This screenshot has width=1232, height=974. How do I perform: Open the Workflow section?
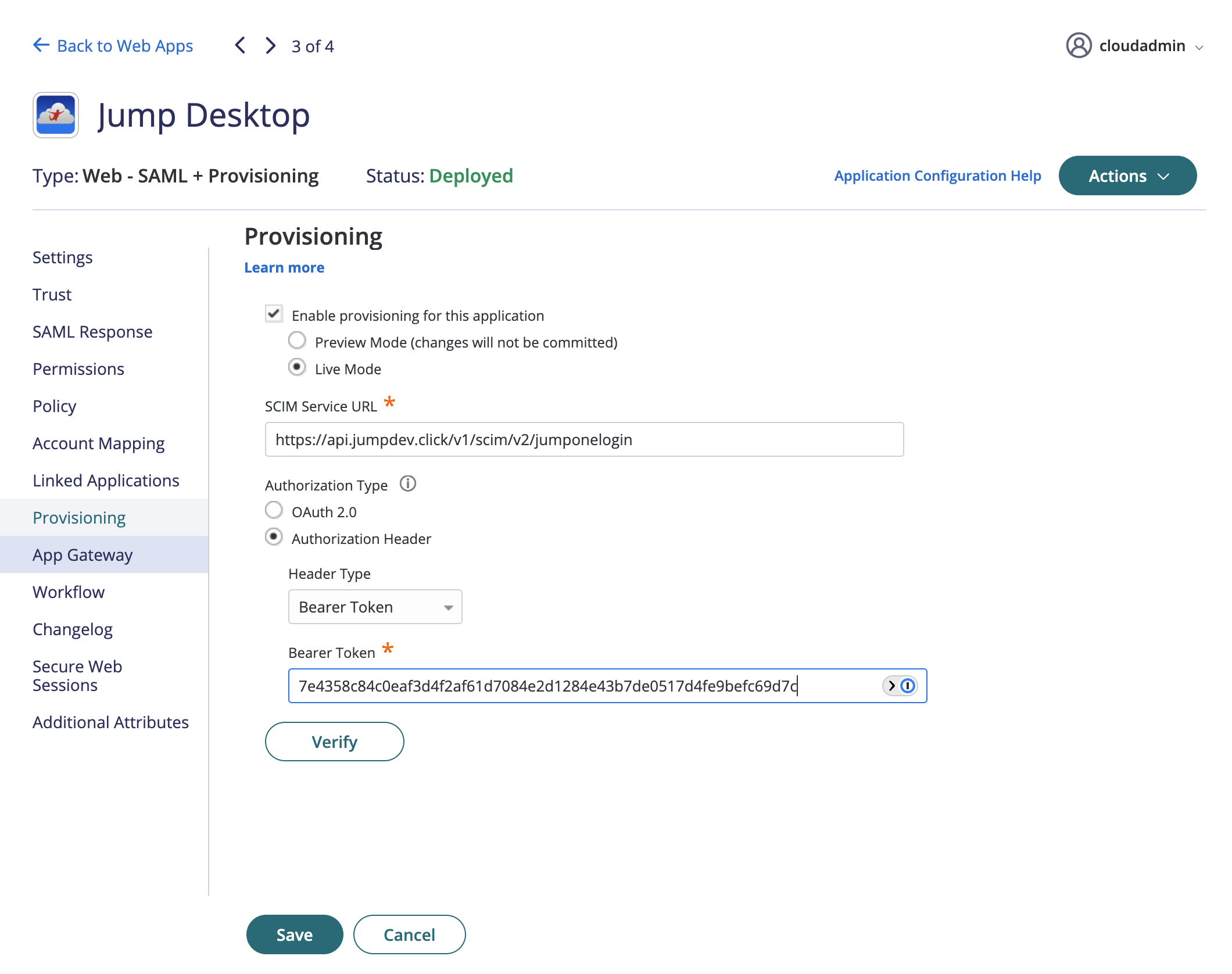pyautogui.click(x=69, y=592)
